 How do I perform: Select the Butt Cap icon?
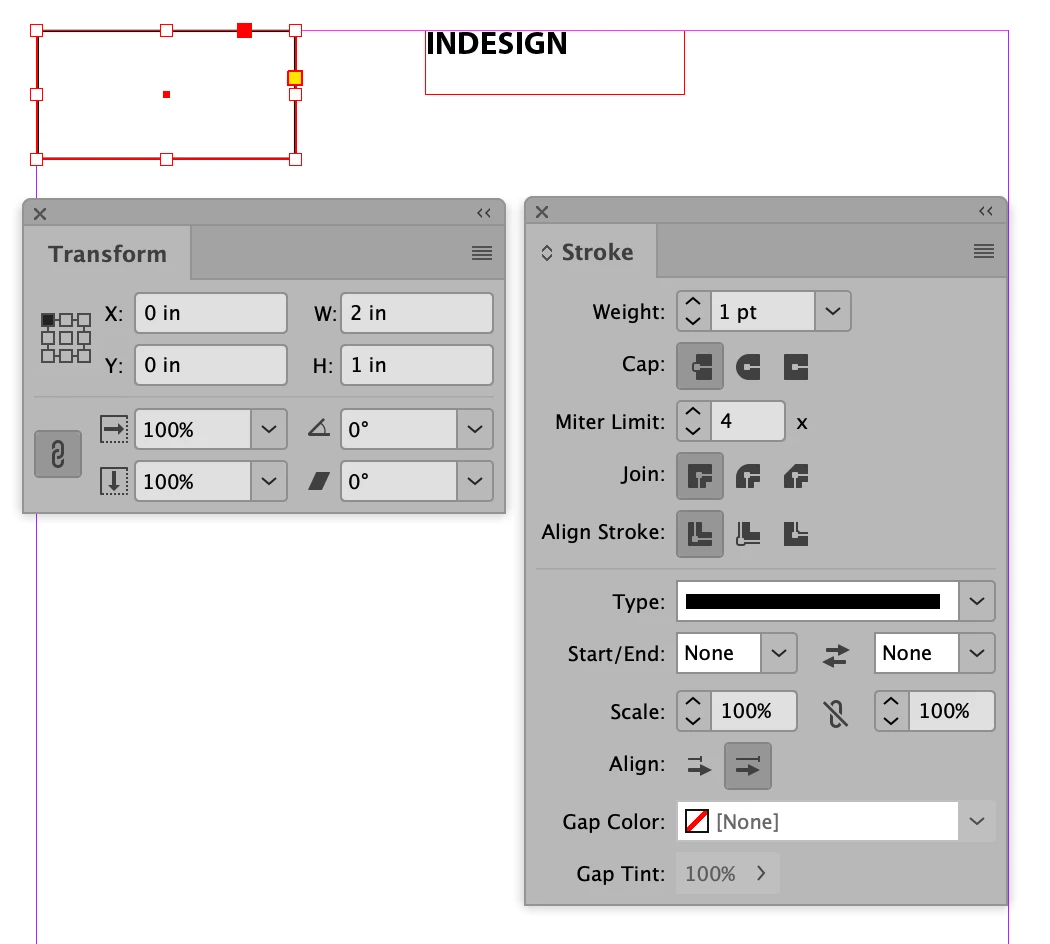[700, 366]
